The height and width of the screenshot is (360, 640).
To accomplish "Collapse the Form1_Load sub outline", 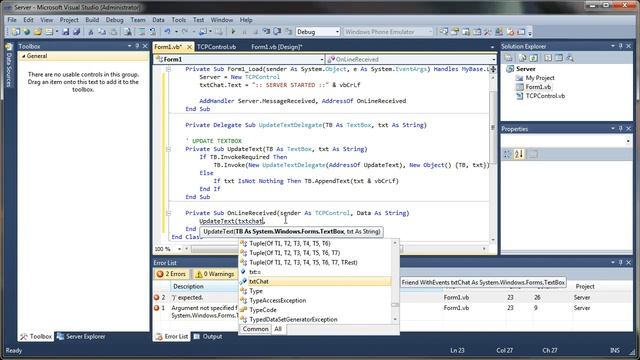I will (x=168, y=69).
